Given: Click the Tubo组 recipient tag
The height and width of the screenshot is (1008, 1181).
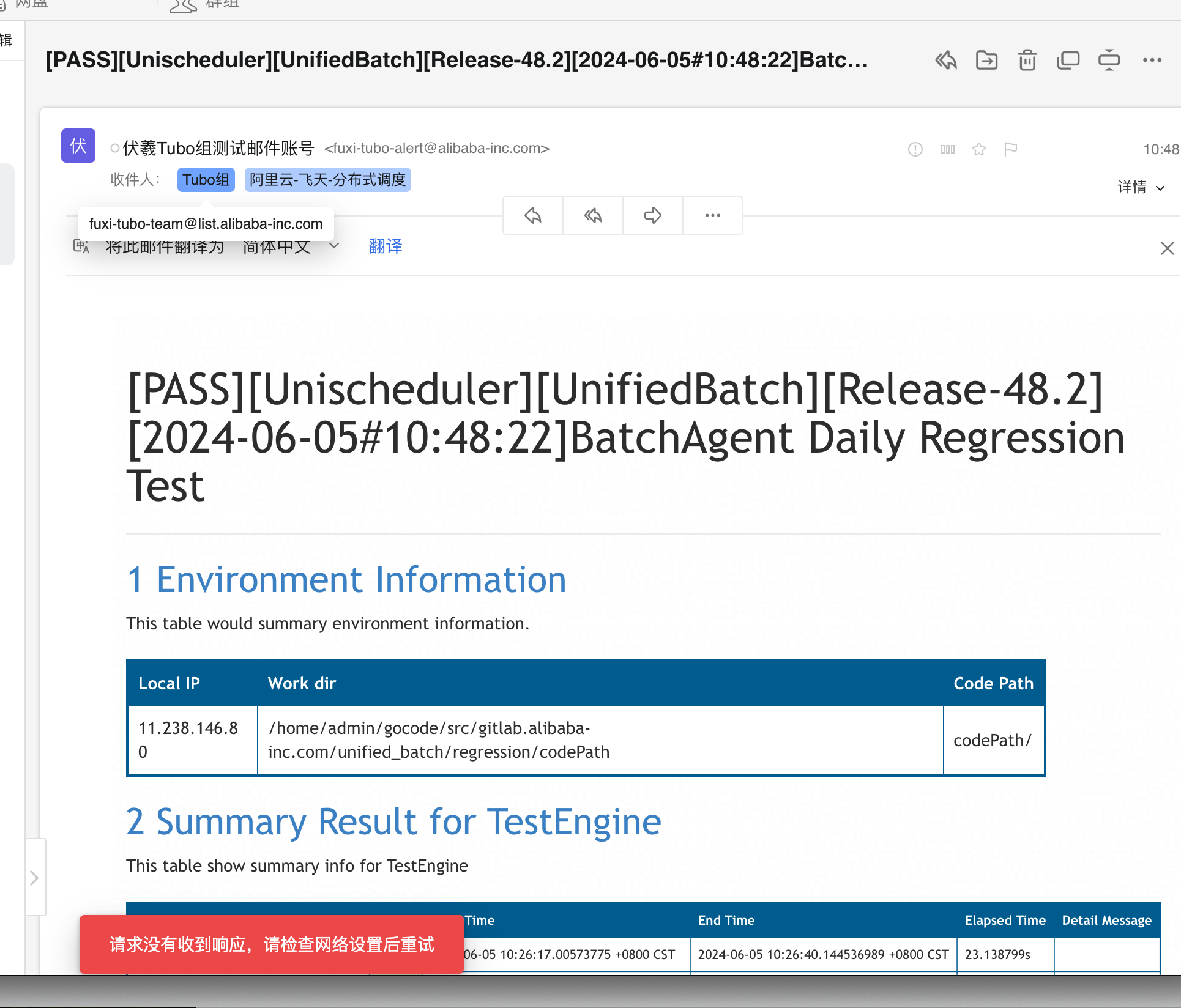Looking at the screenshot, I should [x=206, y=180].
